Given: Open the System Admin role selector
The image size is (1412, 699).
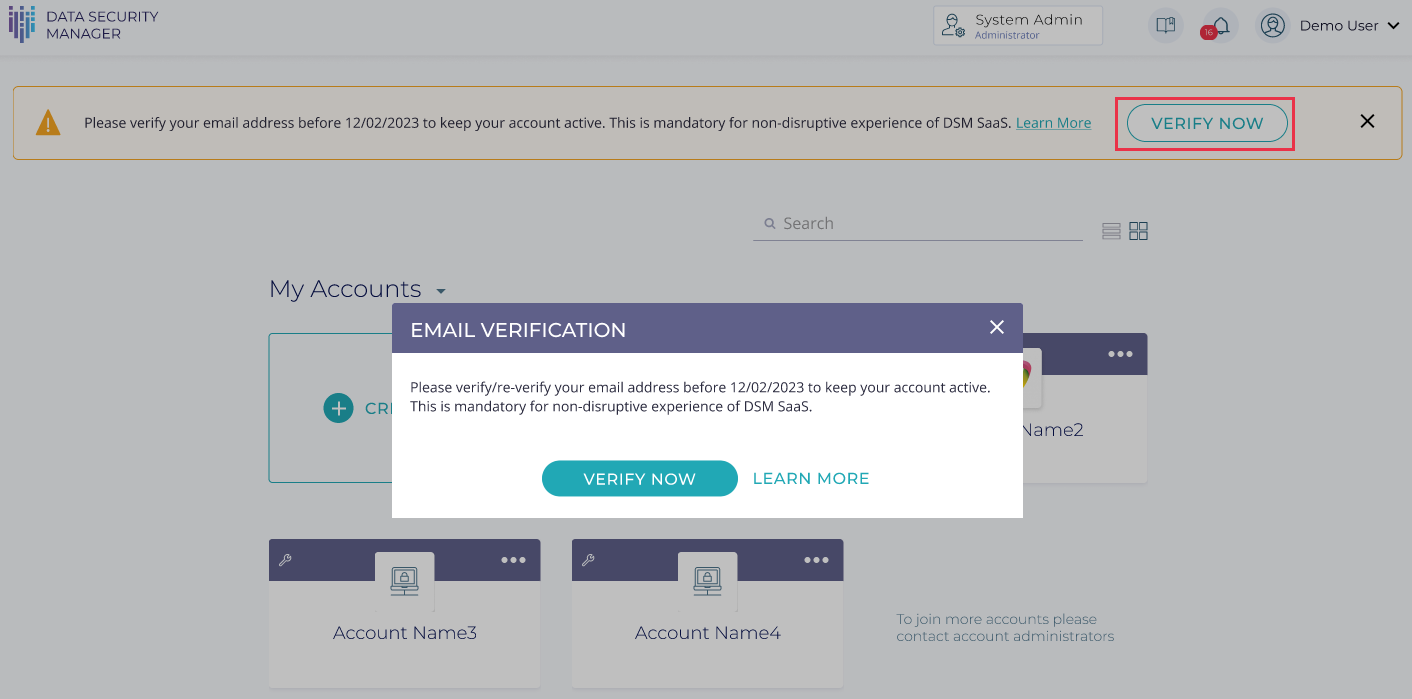Looking at the screenshot, I should pyautogui.click(x=1017, y=26).
